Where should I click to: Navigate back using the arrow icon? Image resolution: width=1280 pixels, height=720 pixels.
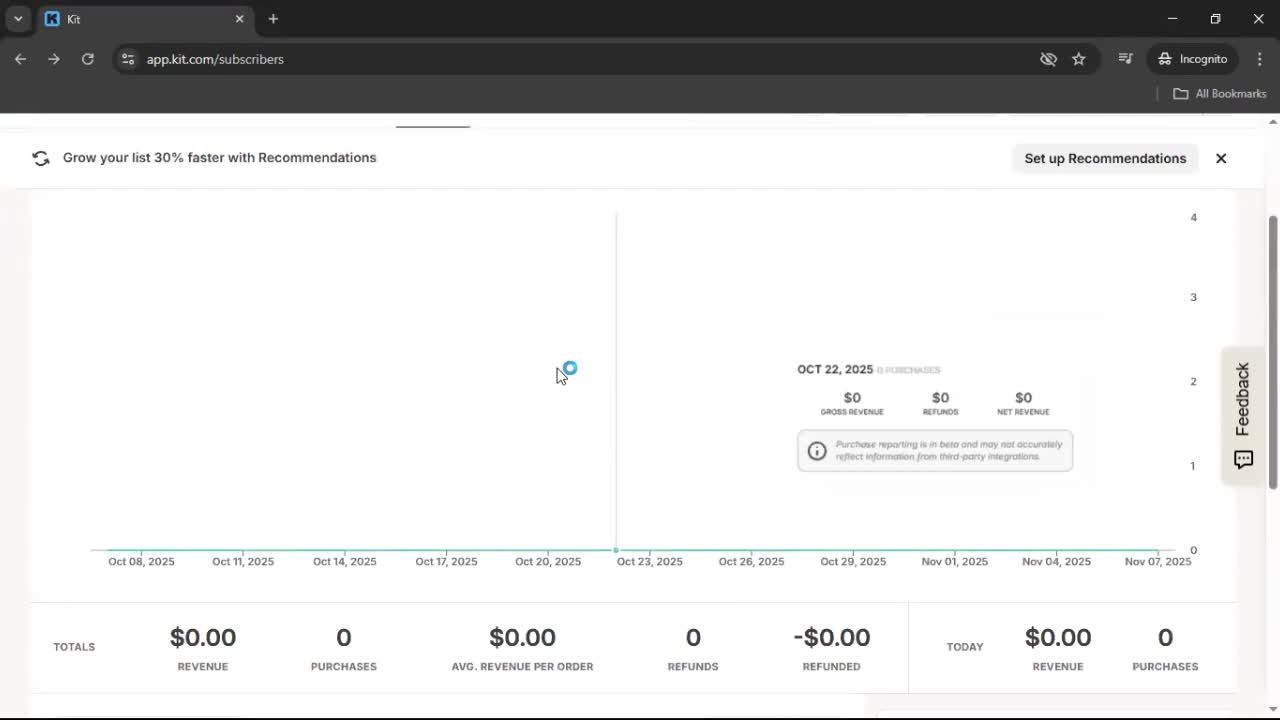(20, 59)
